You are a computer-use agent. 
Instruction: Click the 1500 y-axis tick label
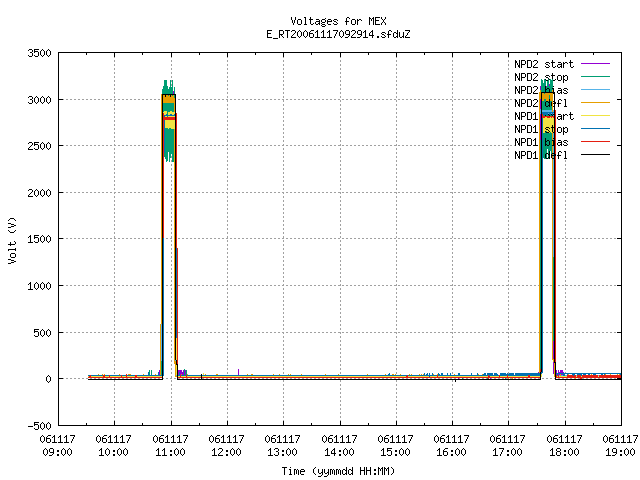[40, 239]
